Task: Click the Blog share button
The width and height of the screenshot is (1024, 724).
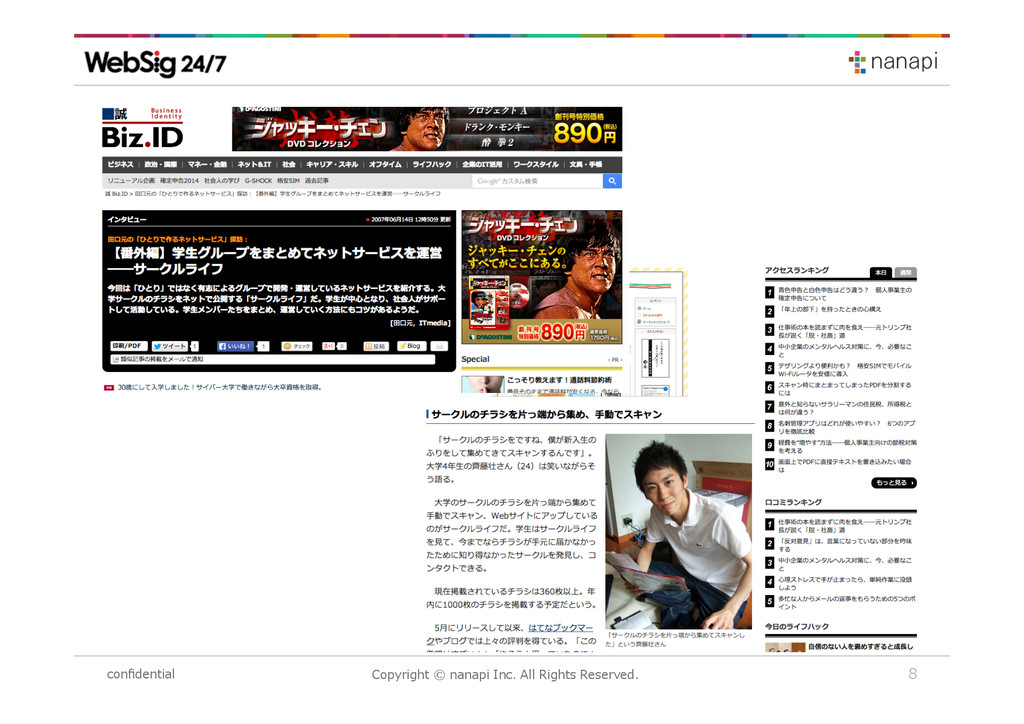Action: (411, 346)
